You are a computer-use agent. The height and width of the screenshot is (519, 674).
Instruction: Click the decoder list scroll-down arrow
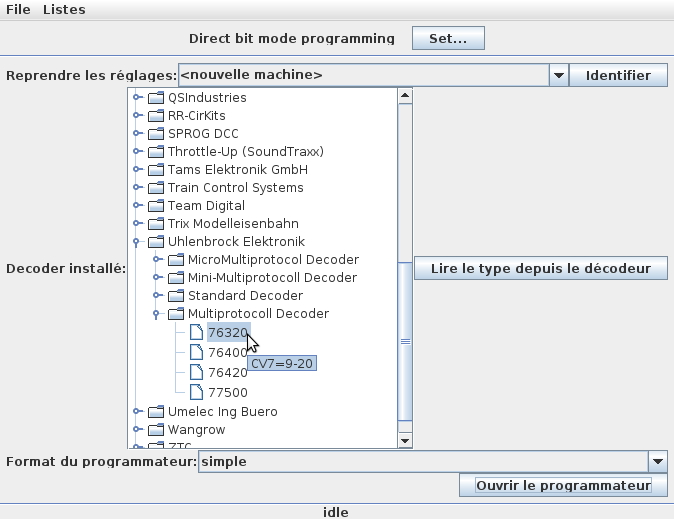tap(405, 440)
